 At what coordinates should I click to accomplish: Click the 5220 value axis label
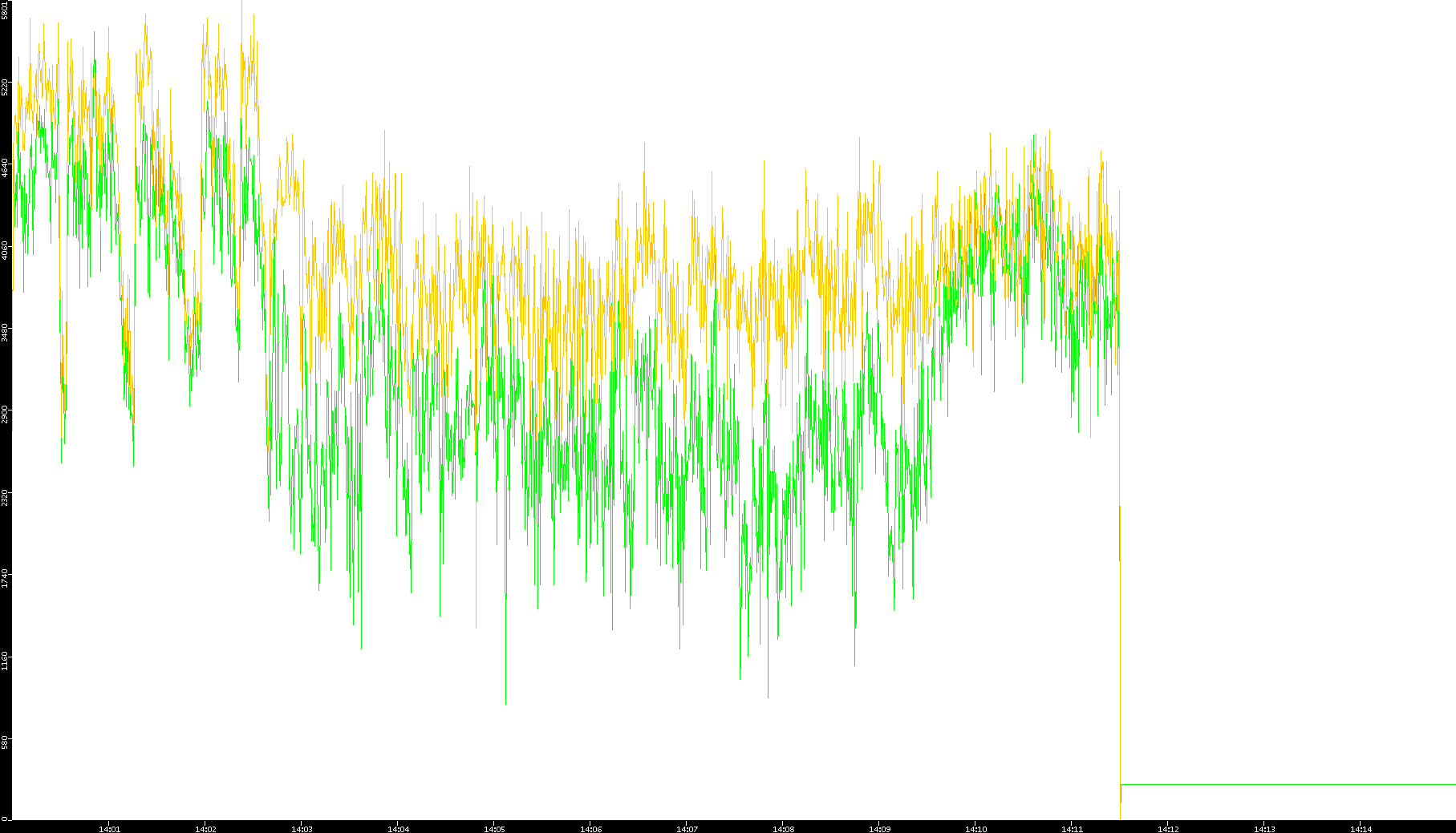tap(6, 87)
